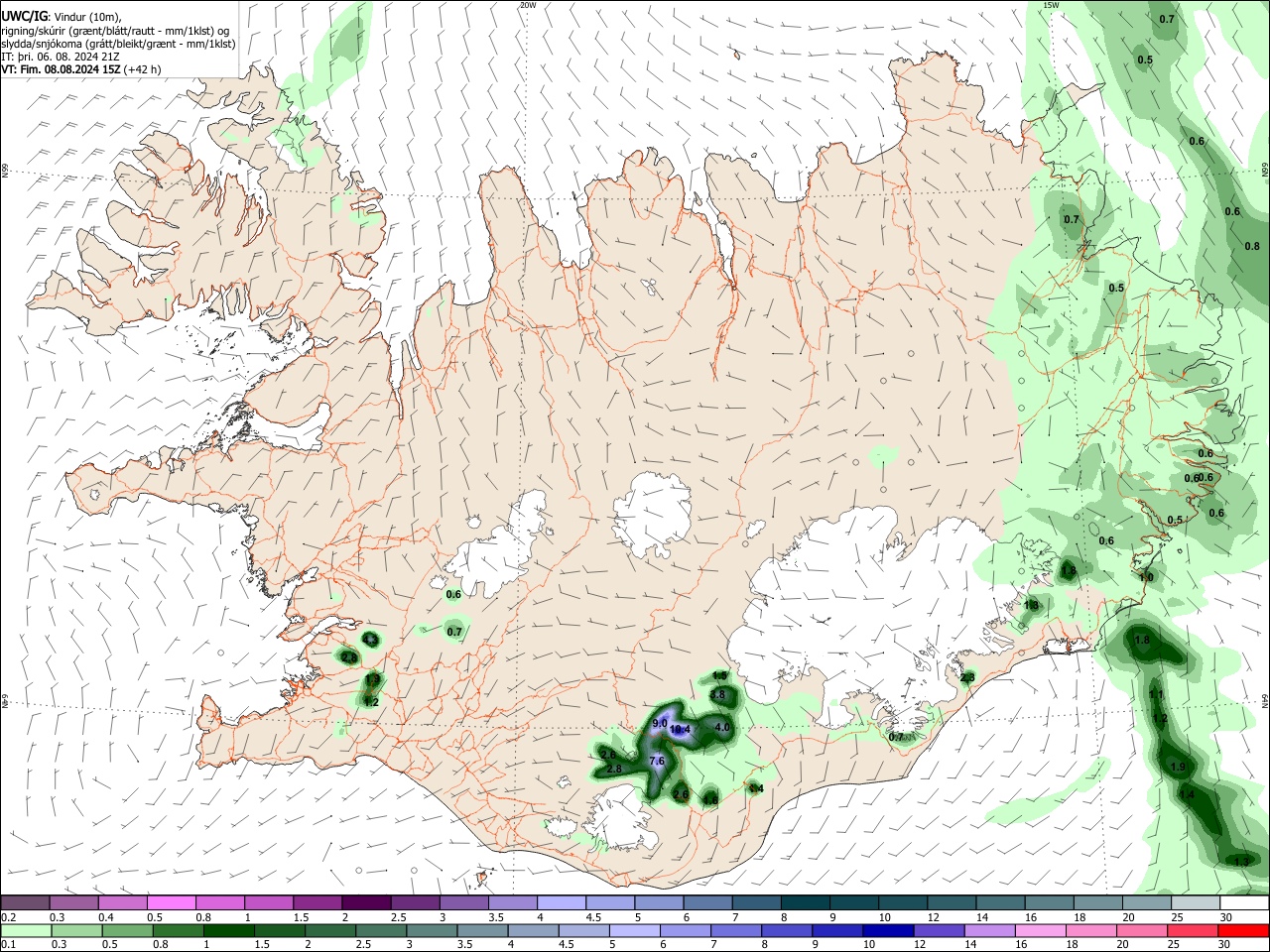Click the darkest purple snow legend swatch
This screenshot has width=1270, height=952.
[366, 903]
